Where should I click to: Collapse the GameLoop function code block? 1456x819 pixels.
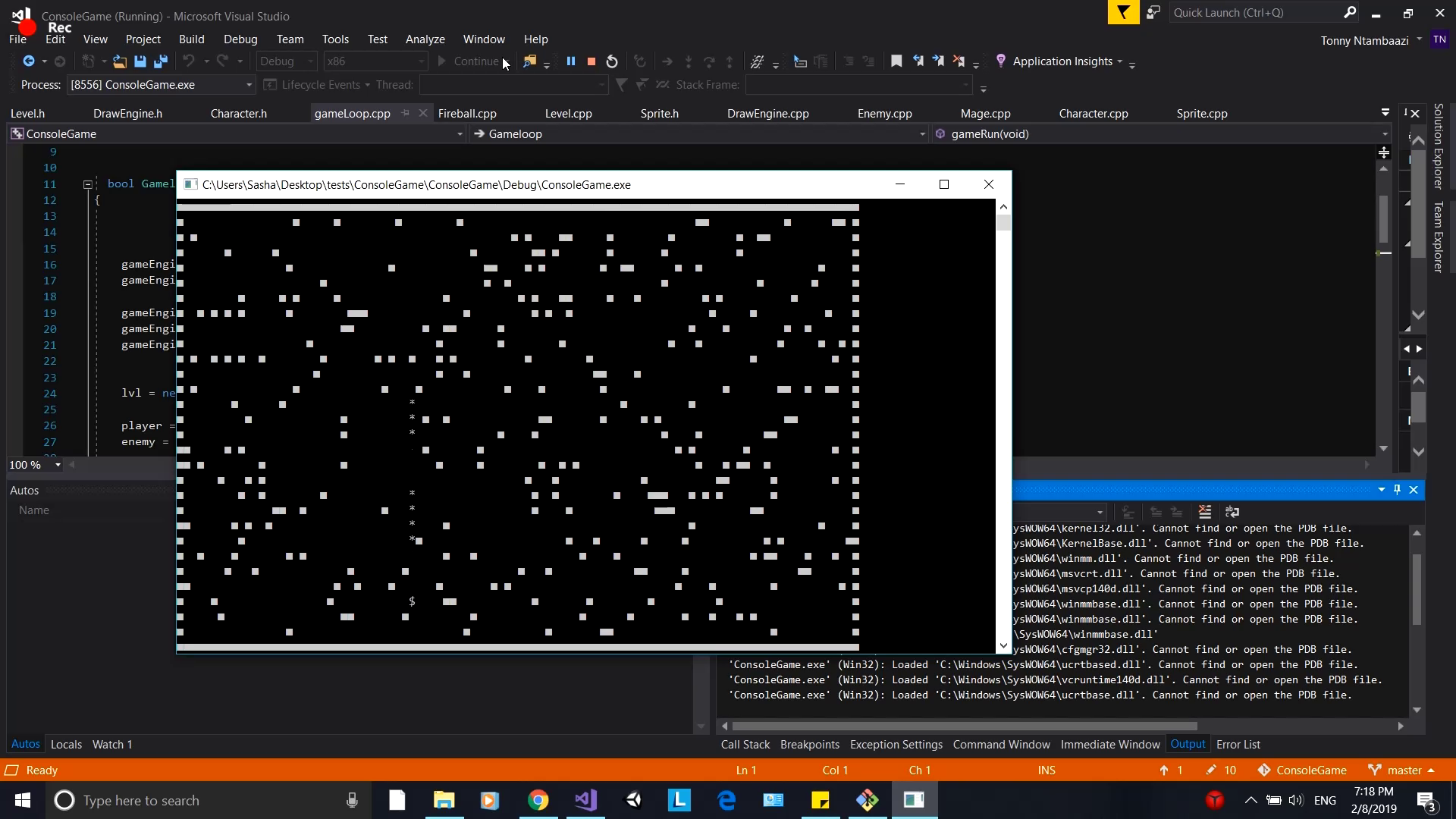[88, 184]
